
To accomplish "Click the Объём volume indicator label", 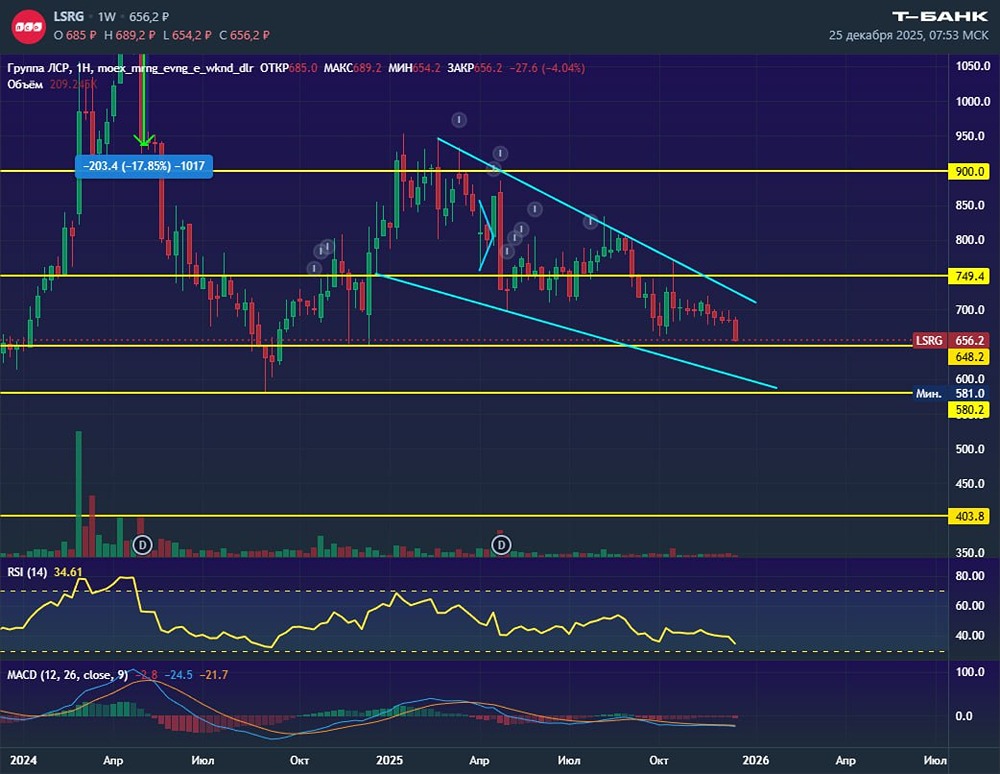I will point(25,84).
